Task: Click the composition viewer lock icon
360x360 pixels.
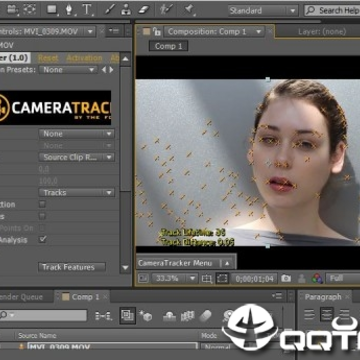Action: point(156,32)
